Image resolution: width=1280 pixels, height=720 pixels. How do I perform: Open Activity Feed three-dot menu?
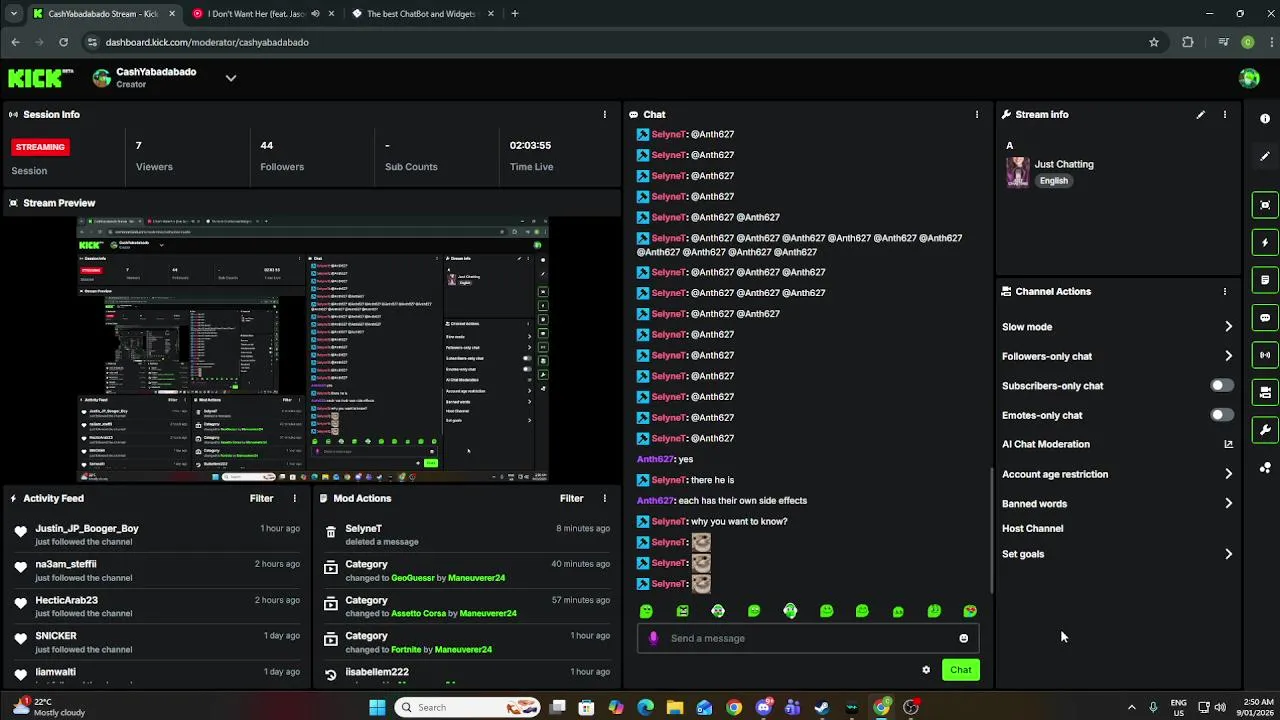click(x=294, y=498)
